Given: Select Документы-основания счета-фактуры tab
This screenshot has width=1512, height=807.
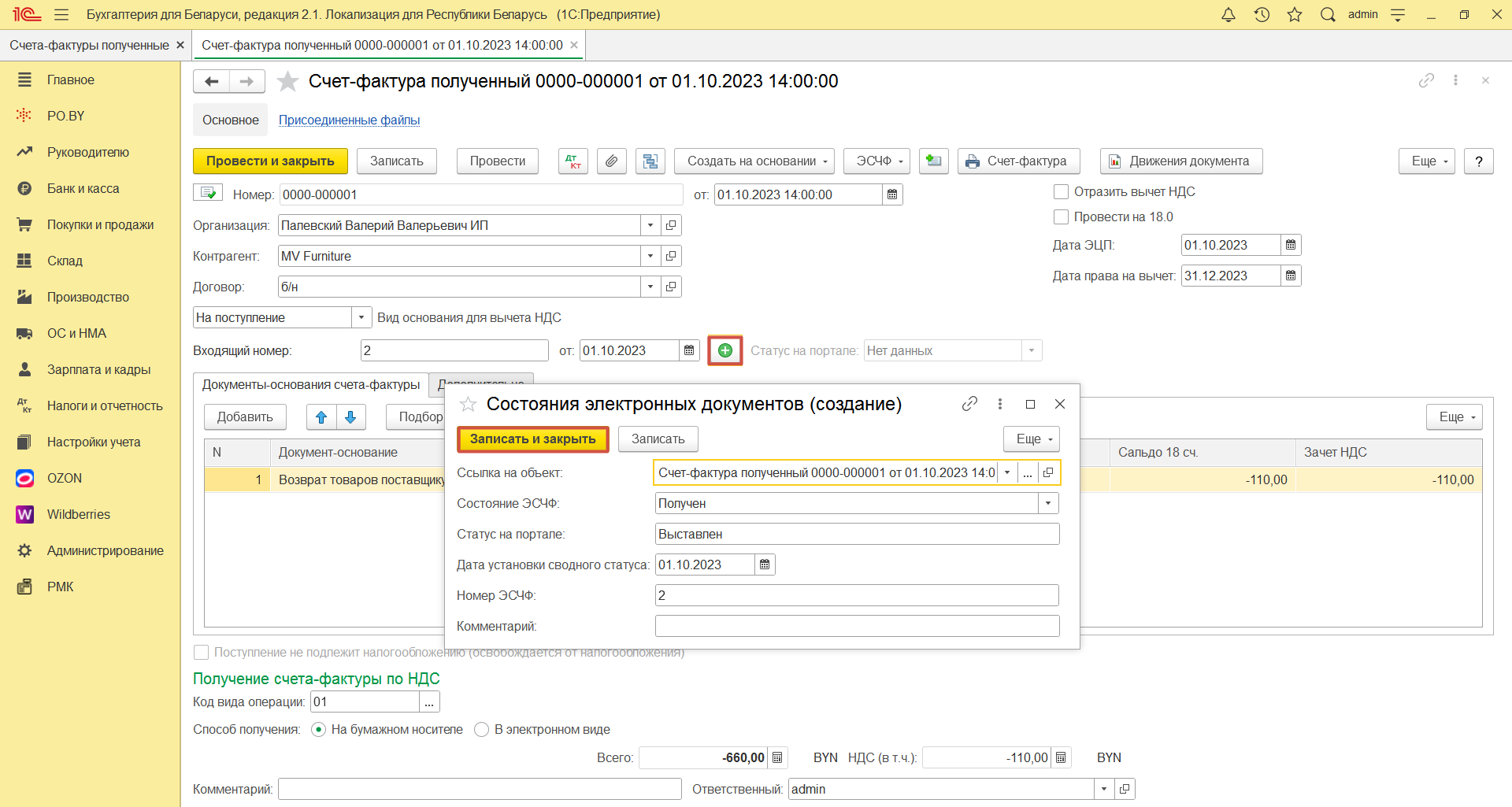Looking at the screenshot, I should pyautogui.click(x=311, y=384).
